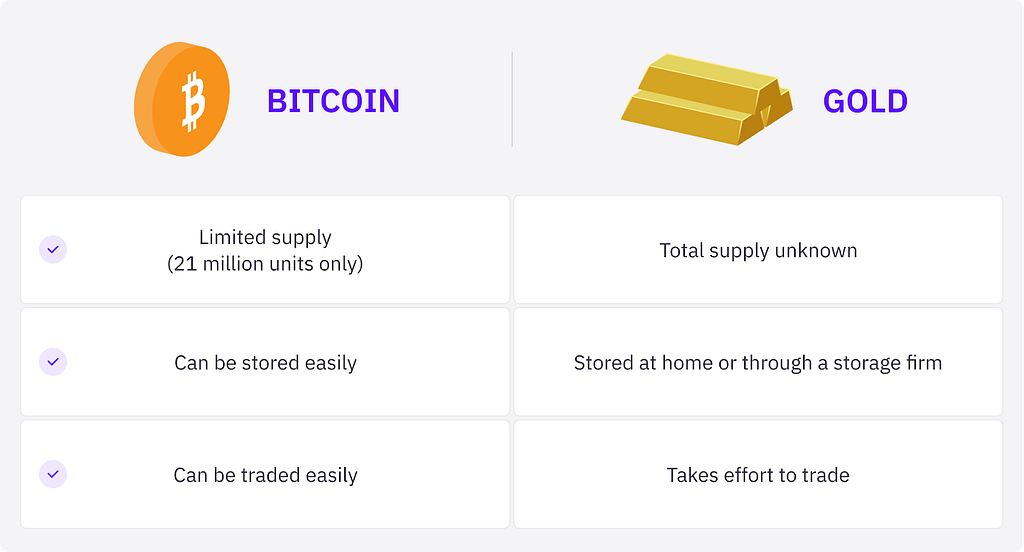Select the GOLD heading text
1024x552 pixels.
(865, 101)
